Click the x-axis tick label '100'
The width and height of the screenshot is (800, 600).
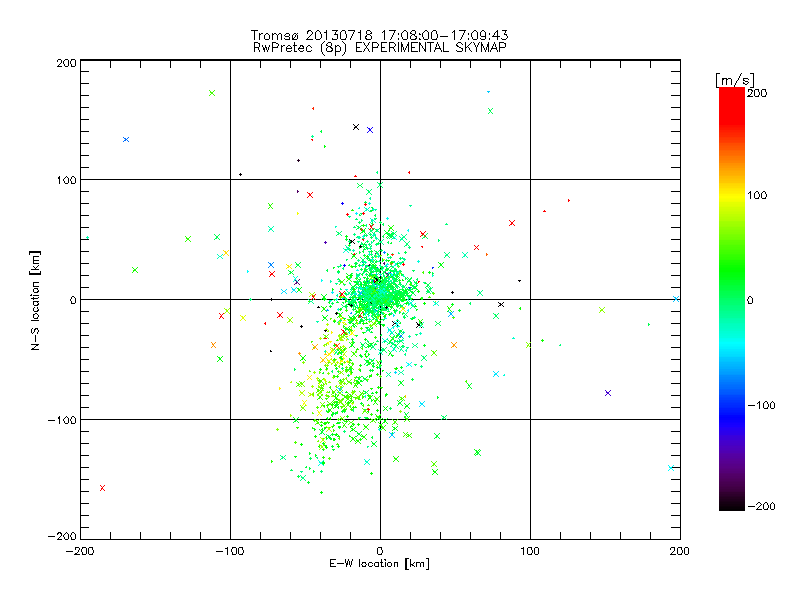(x=530, y=551)
